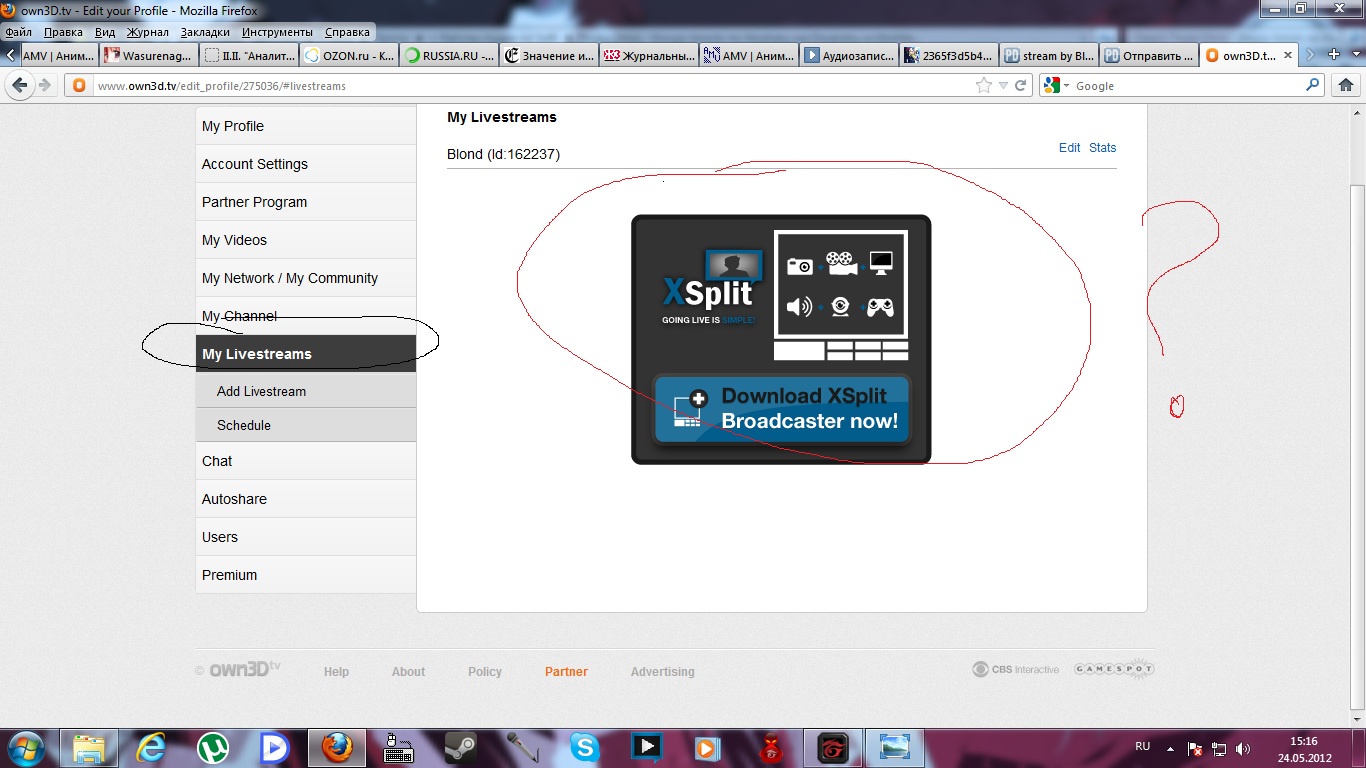This screenshot has height=768, width=1366.
Task: Open the on-screen keyboard taskbar icon
Action: point(399,747)
